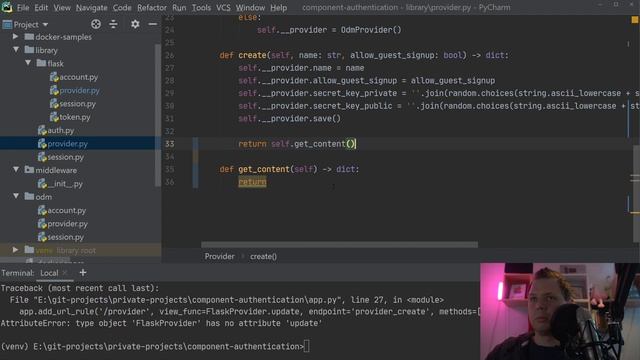
Task: Open session.py under odm folder
Action: click(x=66, y=237)
